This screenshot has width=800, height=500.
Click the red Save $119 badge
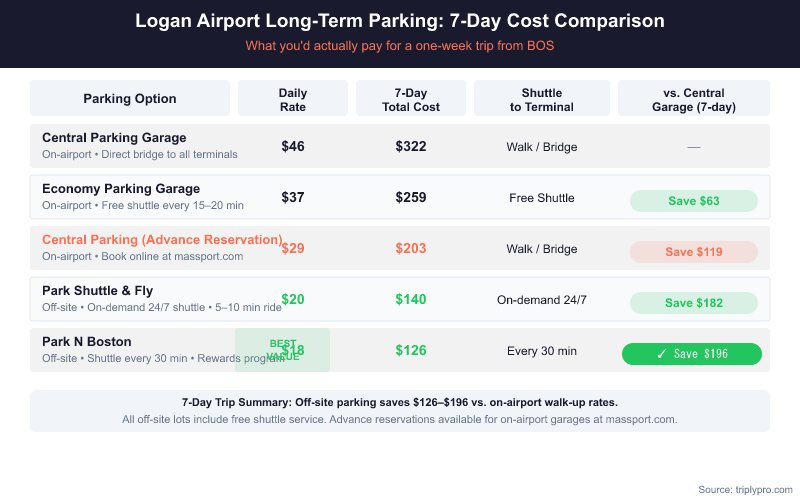coord(693,252)
